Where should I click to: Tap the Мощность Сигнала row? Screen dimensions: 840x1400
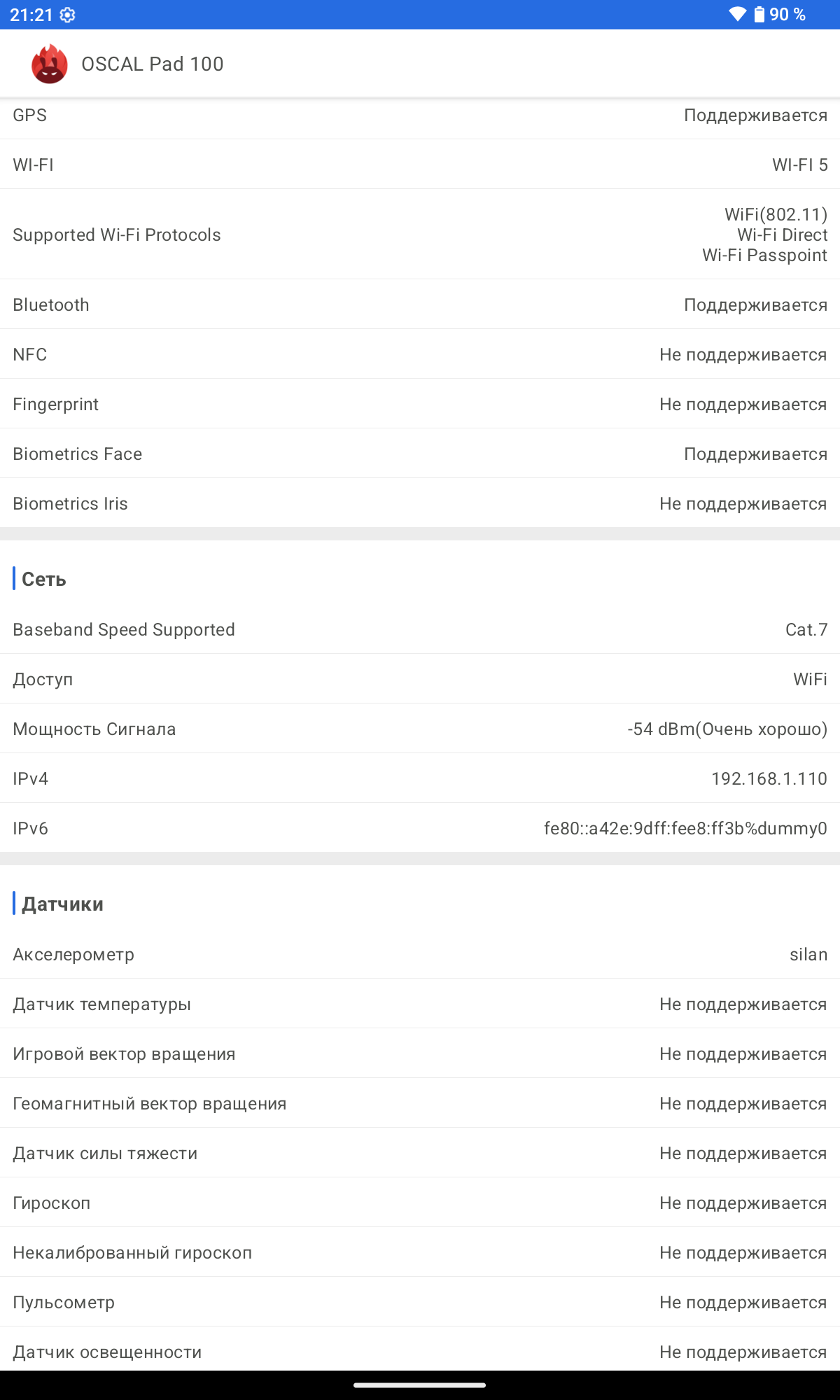coord(420,729)
